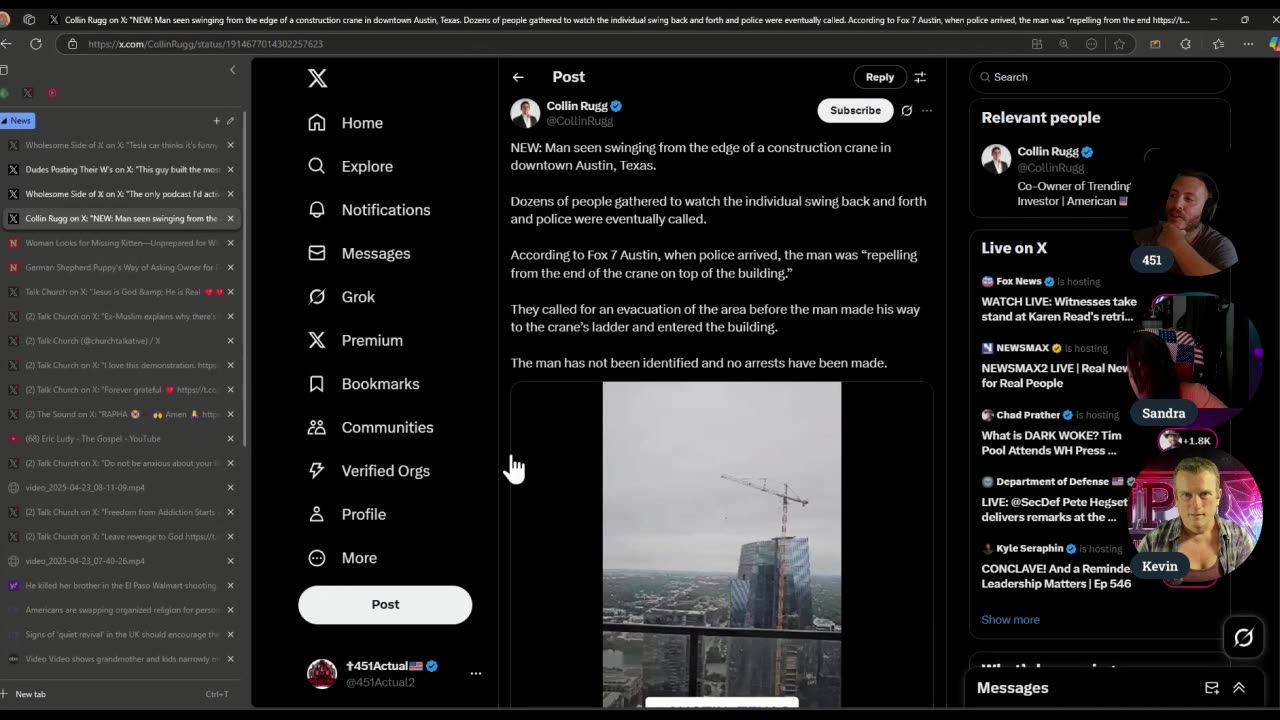1280x720 pixels.
Task: Click the vertical tabs pane scrollbar
Action: coord(245,280)
